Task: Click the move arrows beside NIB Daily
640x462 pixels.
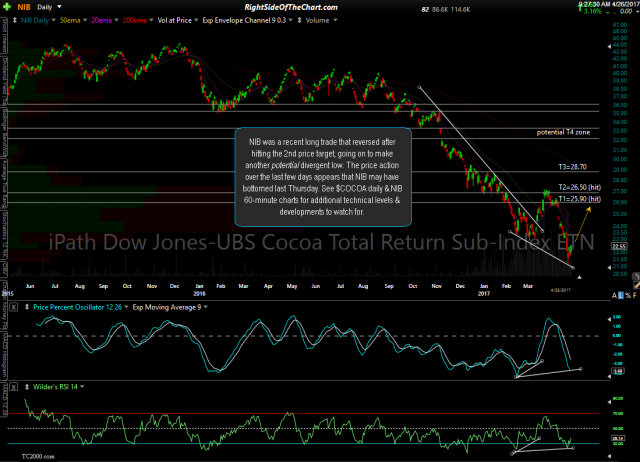Action: pos(15,20)
